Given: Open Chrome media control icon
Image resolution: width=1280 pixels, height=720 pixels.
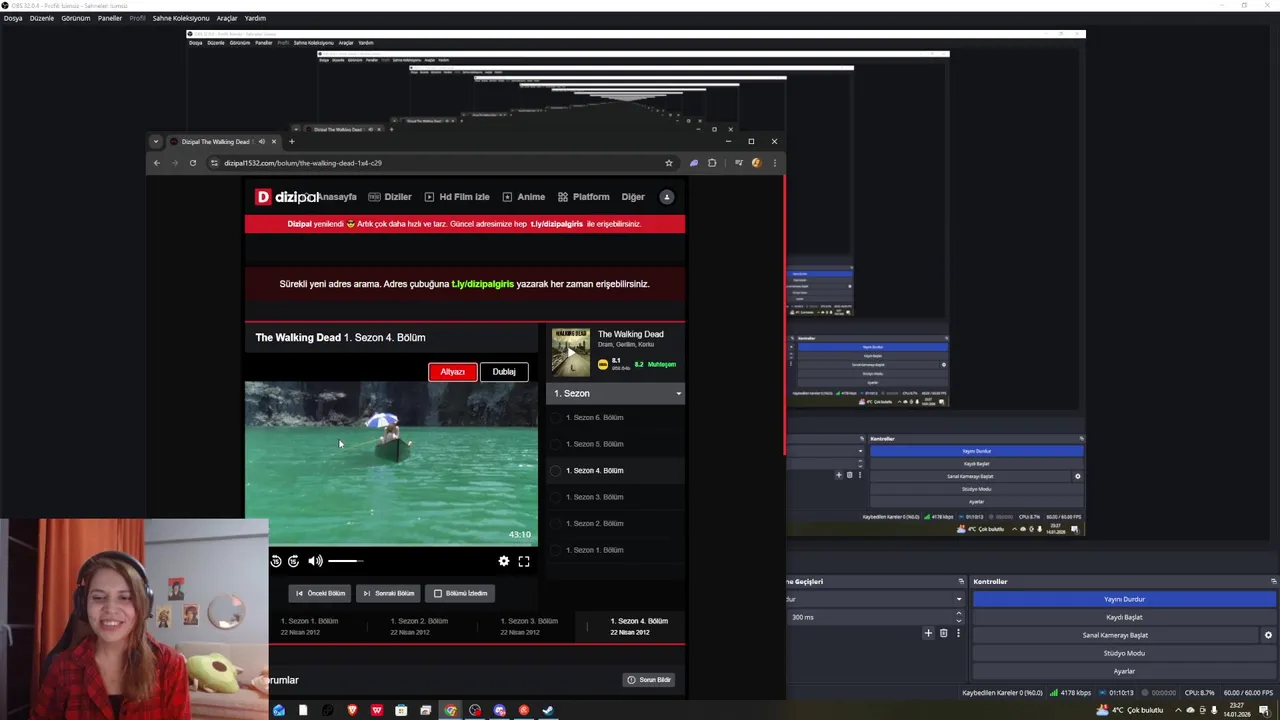Looking at the screenshot, I should coord(739,163).
